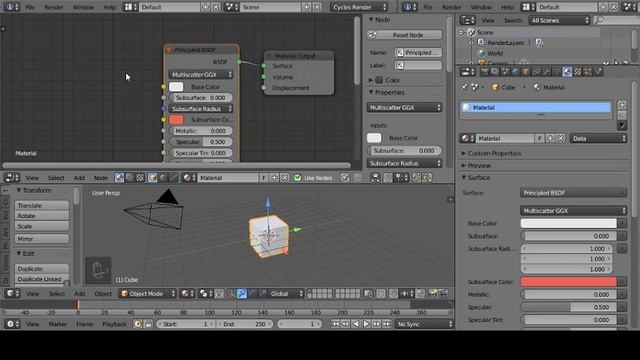Image resolution: width=640 pixels, height=360 pixels.
Task: Open the Render properties tab
Action: [484, 72]
